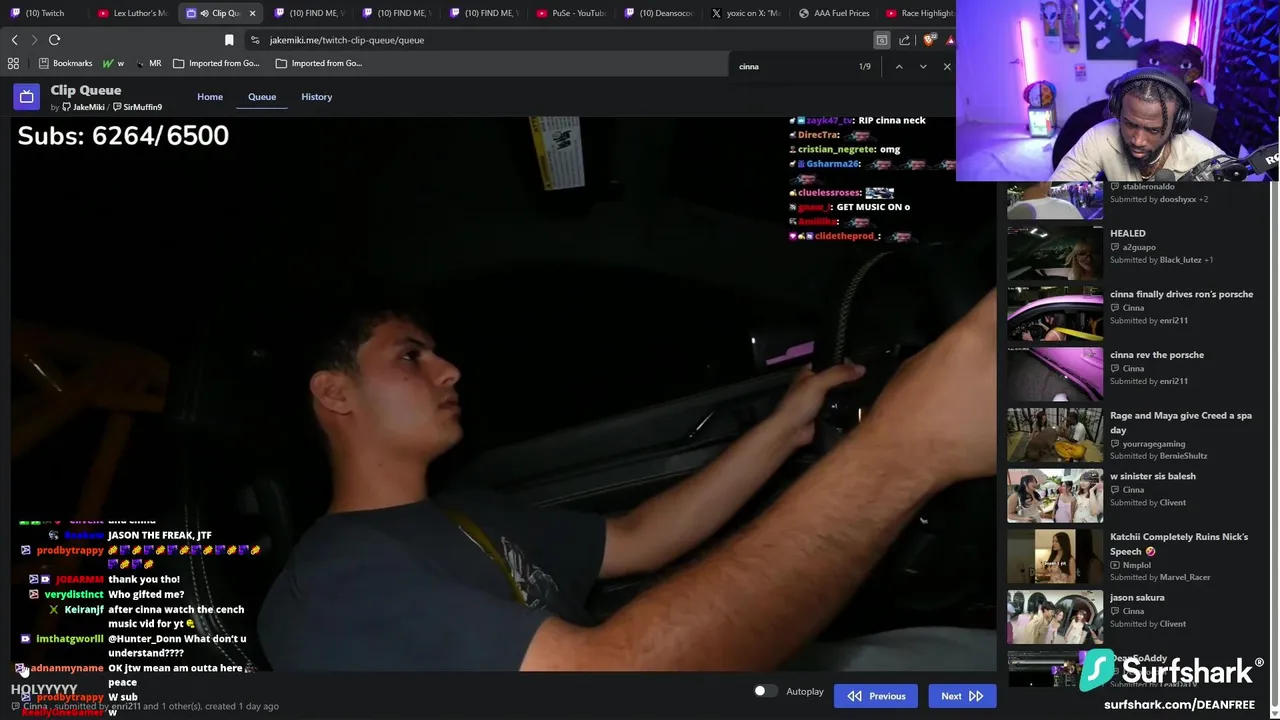Close the Clip Queue browser tab
Viewport: 1280px width, 720px height.
[x=252, y=13]
